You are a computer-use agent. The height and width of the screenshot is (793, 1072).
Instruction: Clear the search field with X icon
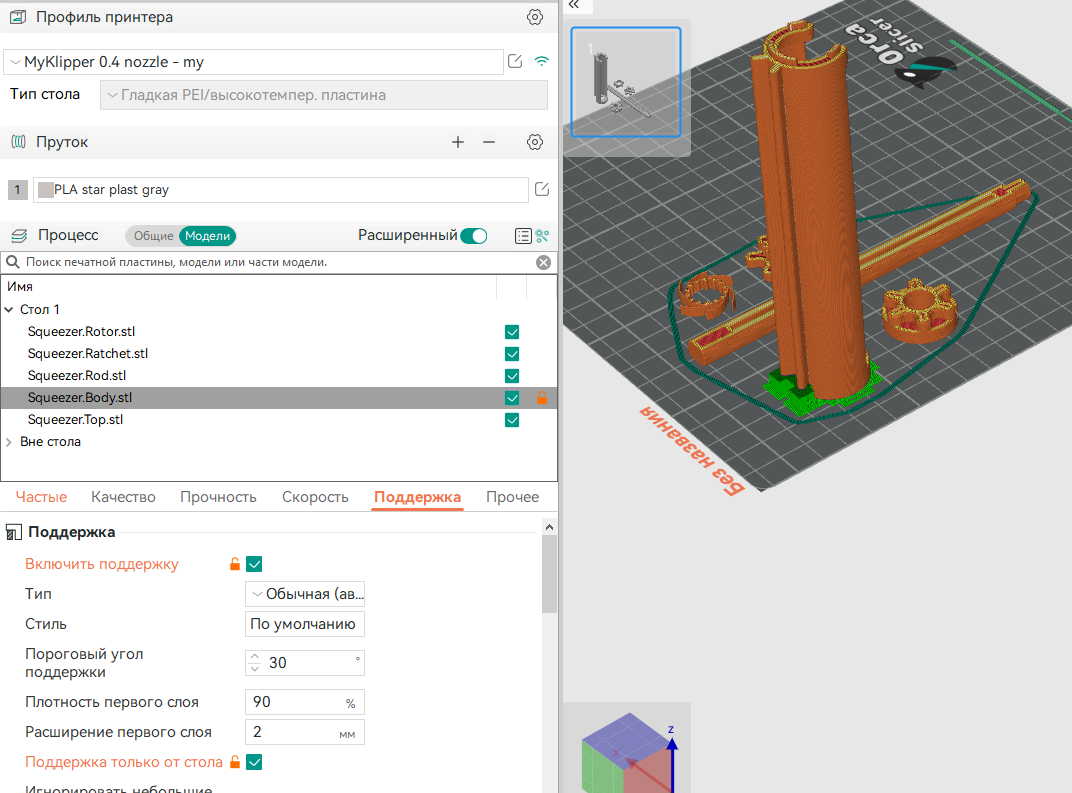544,263
